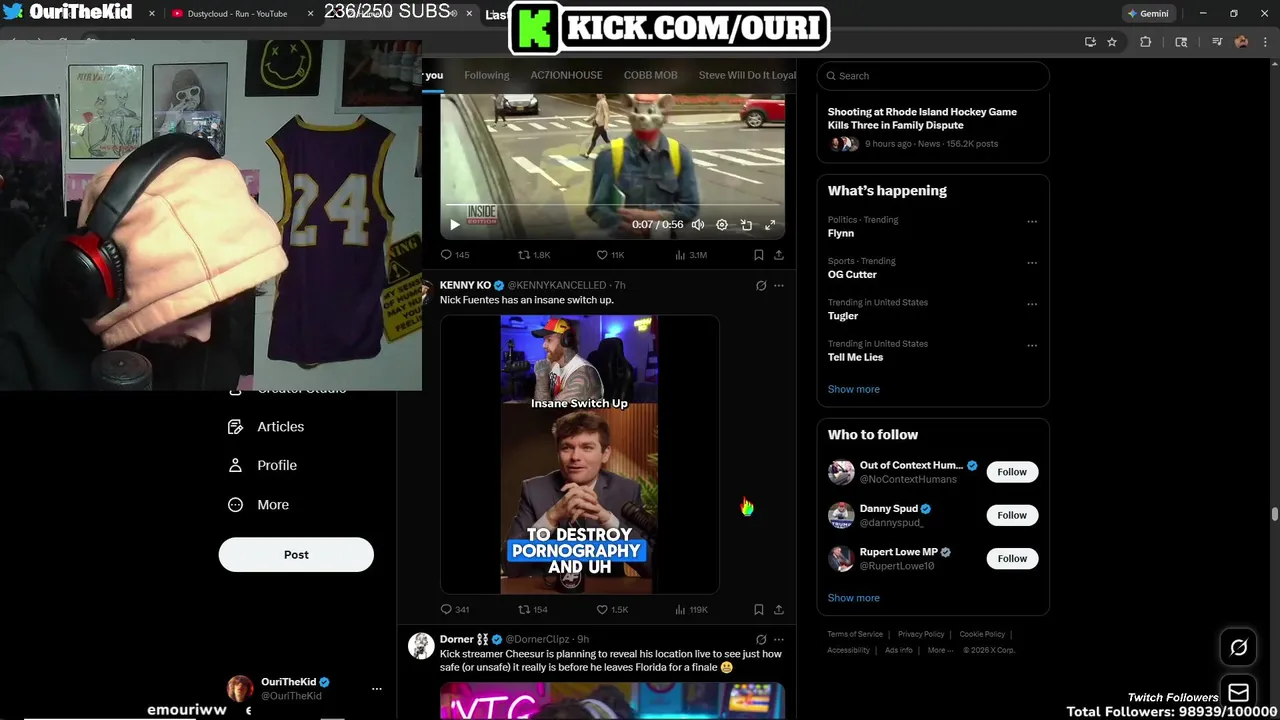Mute the video volume speaker icon
The height and width of the screenshot is (720, 1280).
[698, 225]
